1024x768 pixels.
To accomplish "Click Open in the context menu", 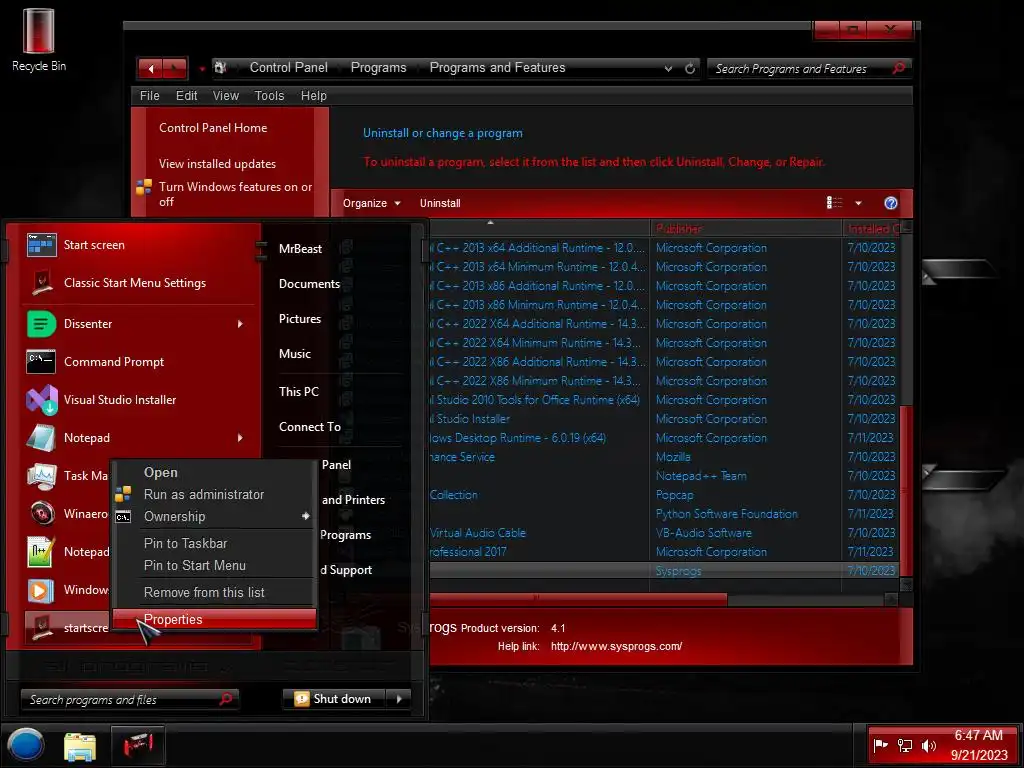I will (214, 472).
